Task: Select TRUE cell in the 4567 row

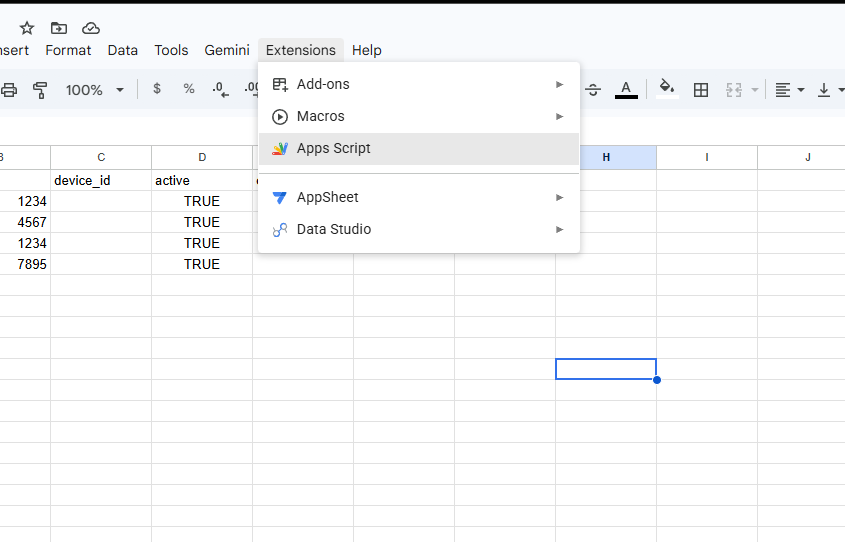Action: 202,222
